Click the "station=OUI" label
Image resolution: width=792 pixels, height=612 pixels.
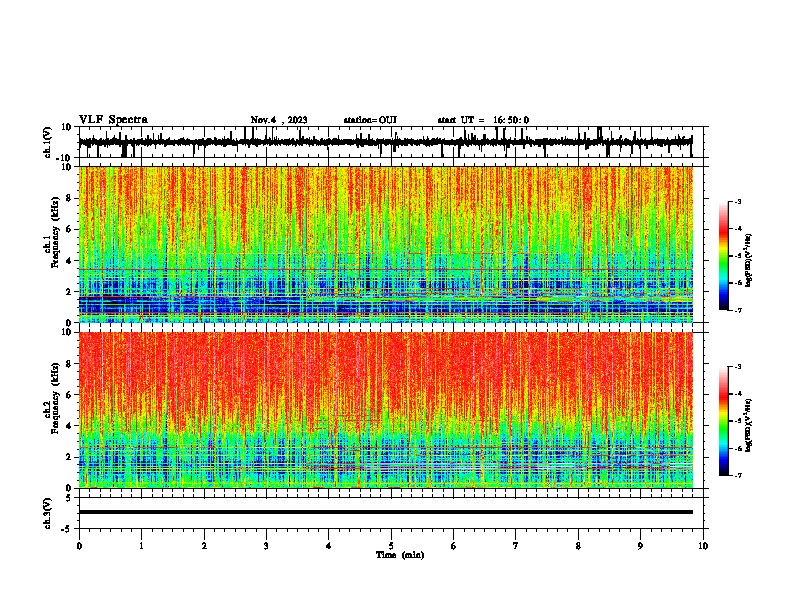tap(370, 120)
